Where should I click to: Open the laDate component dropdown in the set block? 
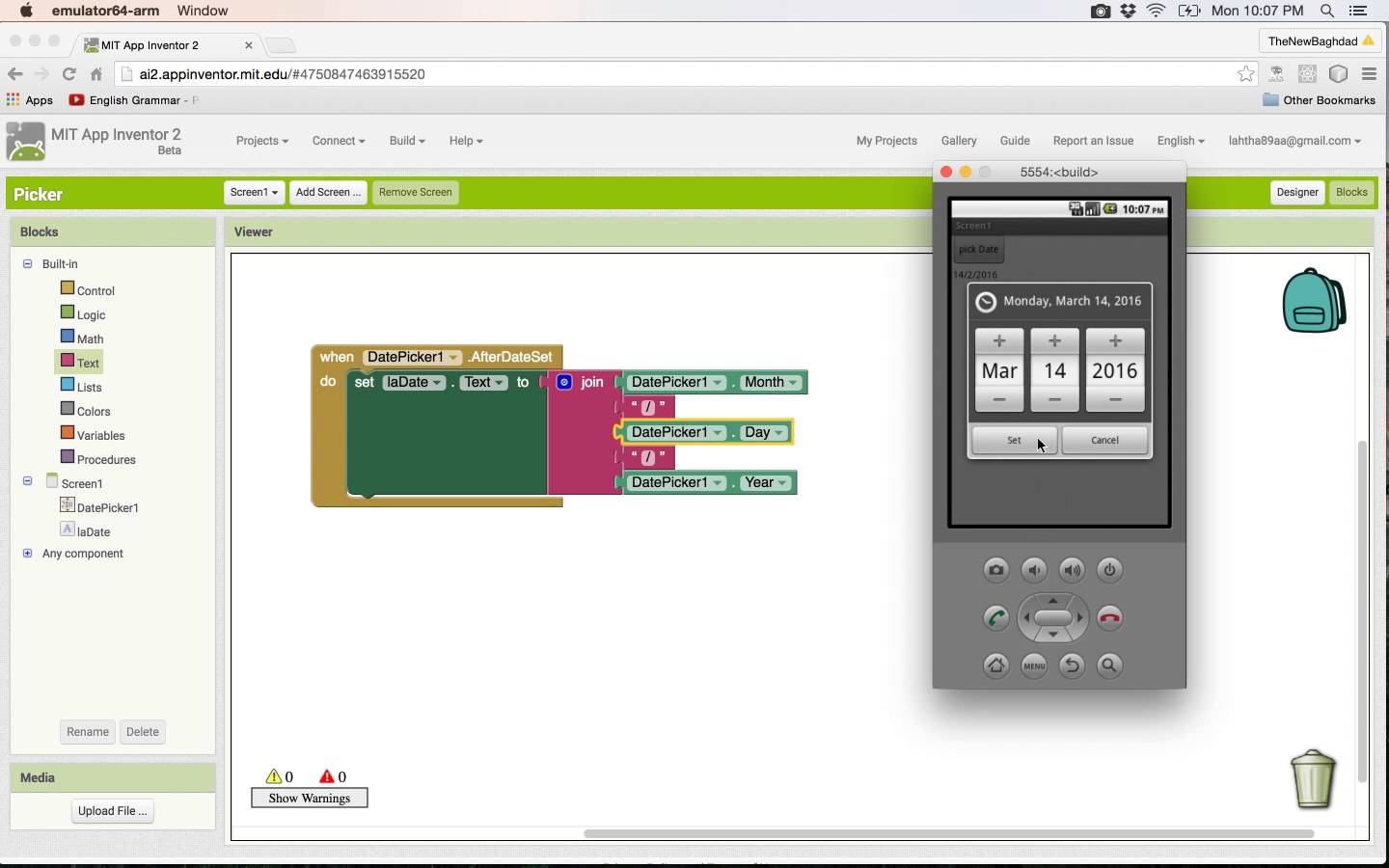click(x=414, y=382)
